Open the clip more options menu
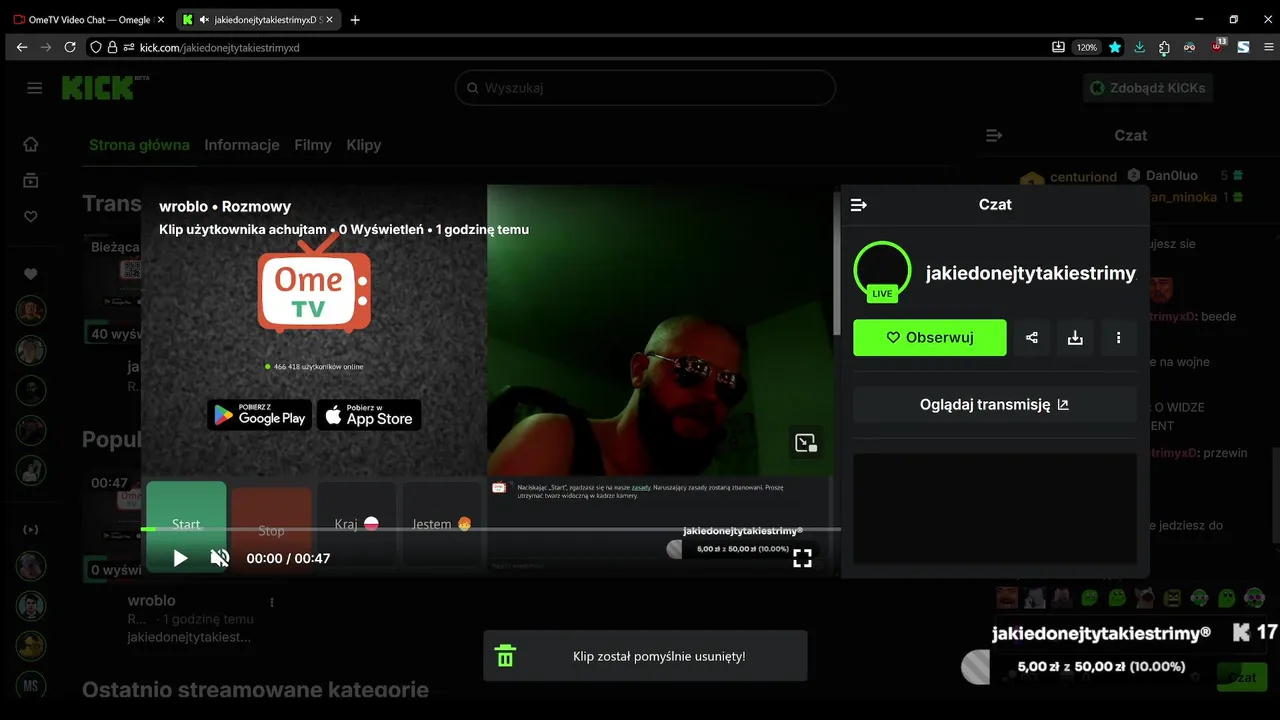The image size is (1280, 720). tap(1119, 338)
